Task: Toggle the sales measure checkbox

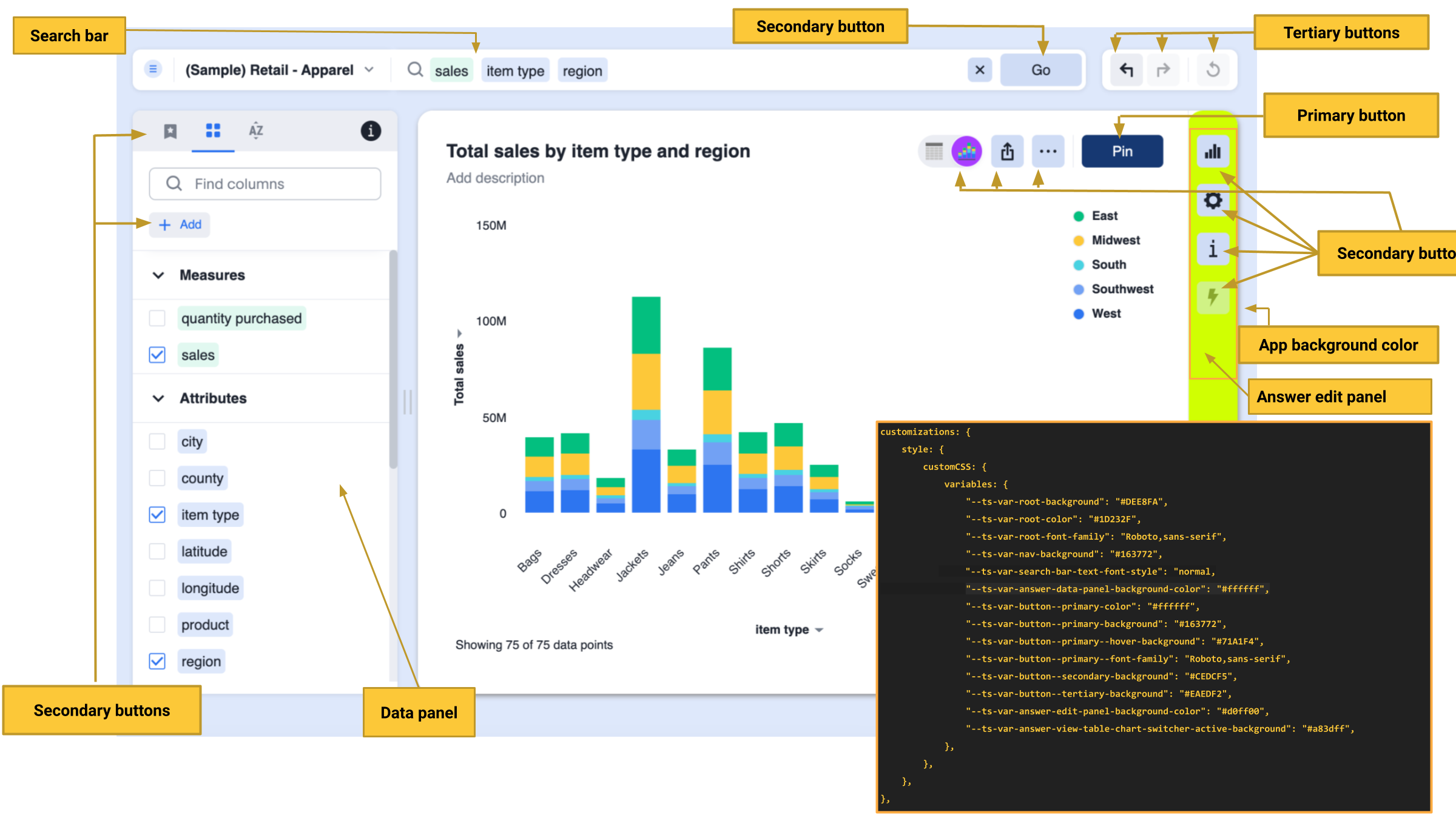Action: coord(157,354)
